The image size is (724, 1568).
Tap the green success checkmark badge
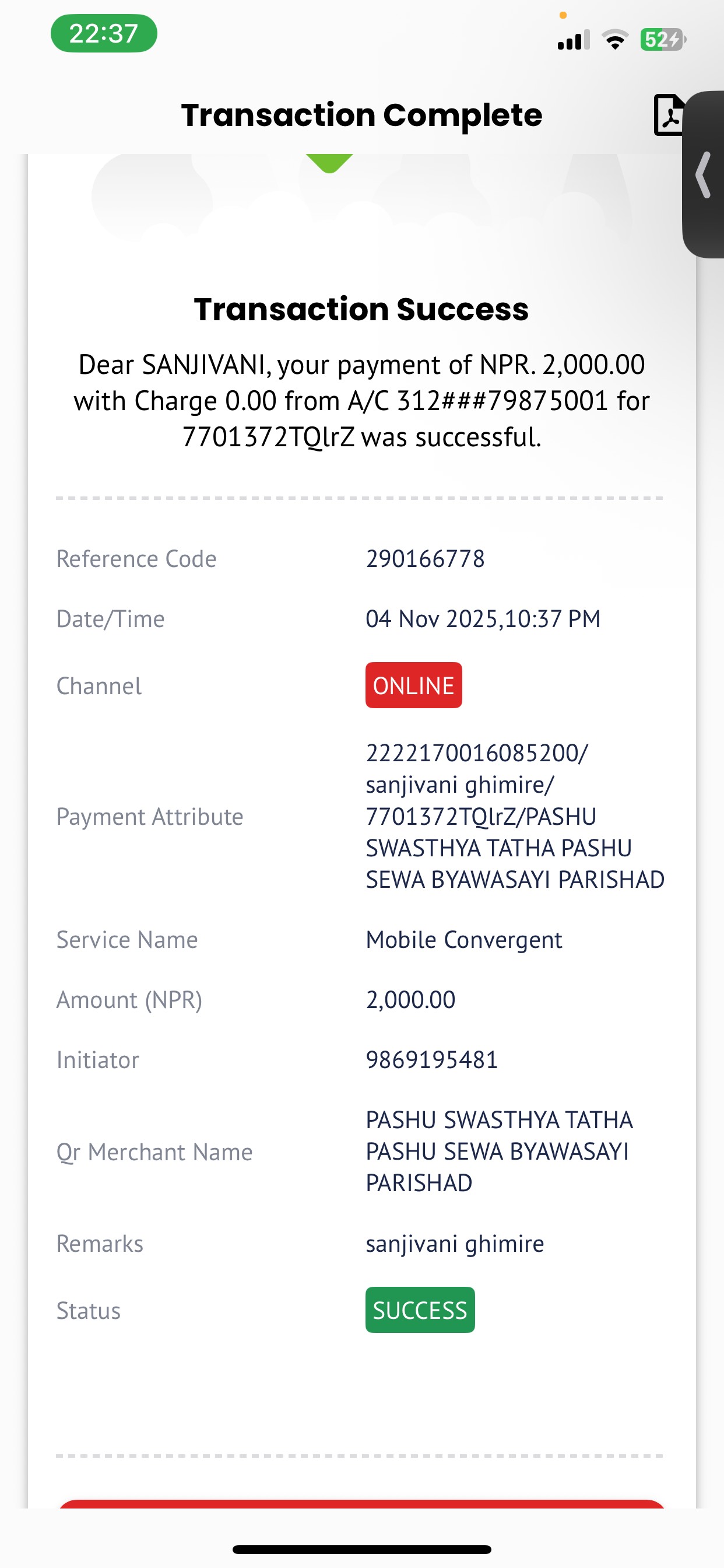(329, 163)
